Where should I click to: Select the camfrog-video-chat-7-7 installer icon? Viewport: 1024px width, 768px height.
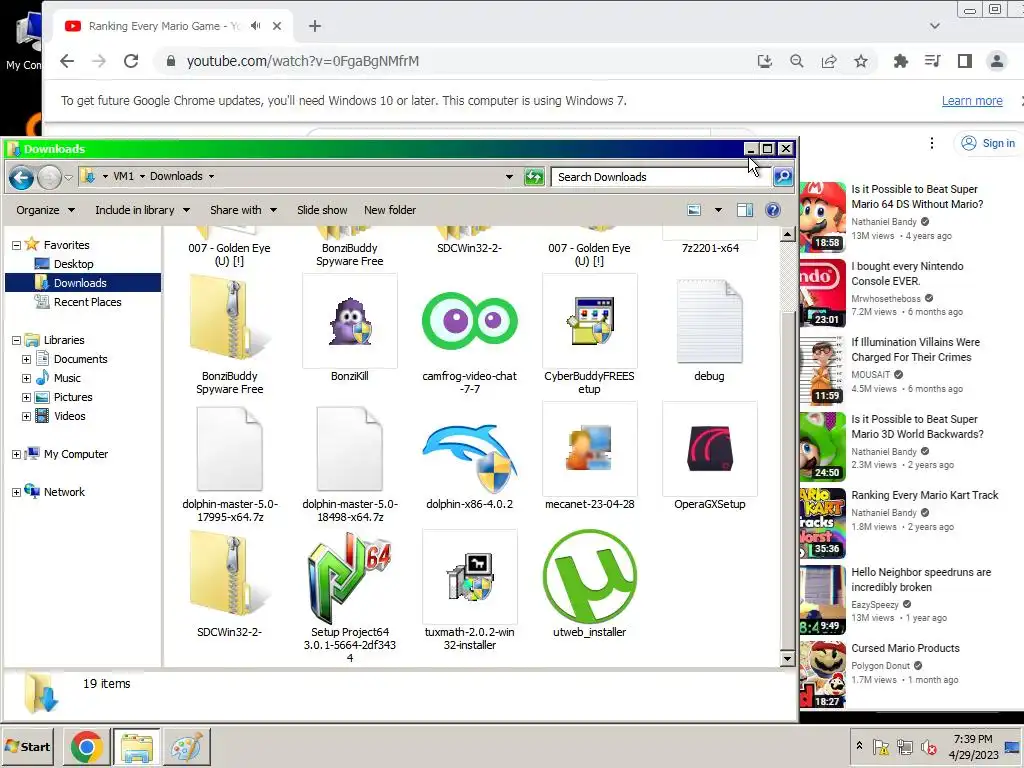[470, 321]
